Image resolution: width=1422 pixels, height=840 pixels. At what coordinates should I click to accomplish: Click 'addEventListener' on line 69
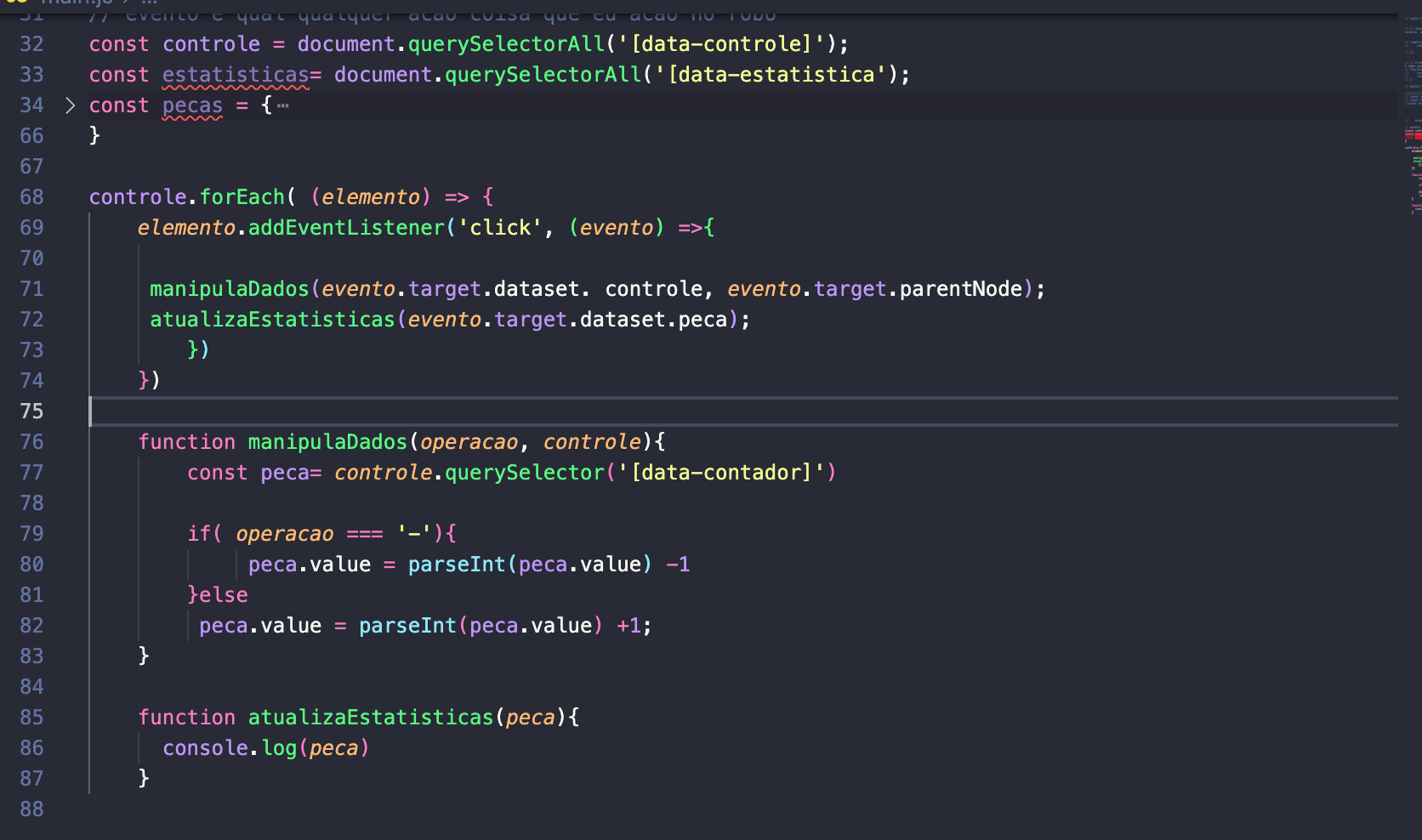pos(346,228)
